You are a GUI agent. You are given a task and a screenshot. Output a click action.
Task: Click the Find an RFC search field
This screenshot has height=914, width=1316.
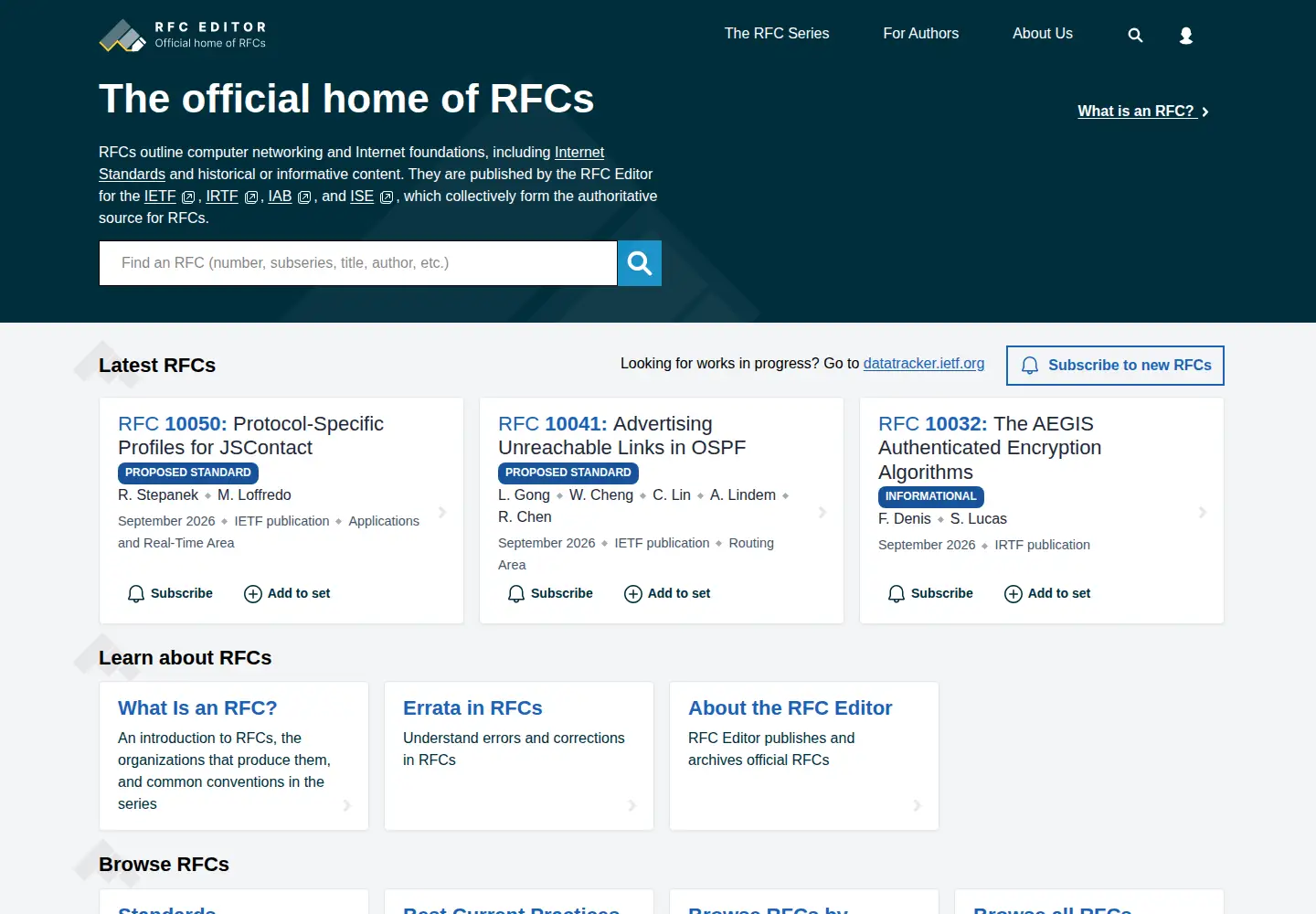coord(358,263)
